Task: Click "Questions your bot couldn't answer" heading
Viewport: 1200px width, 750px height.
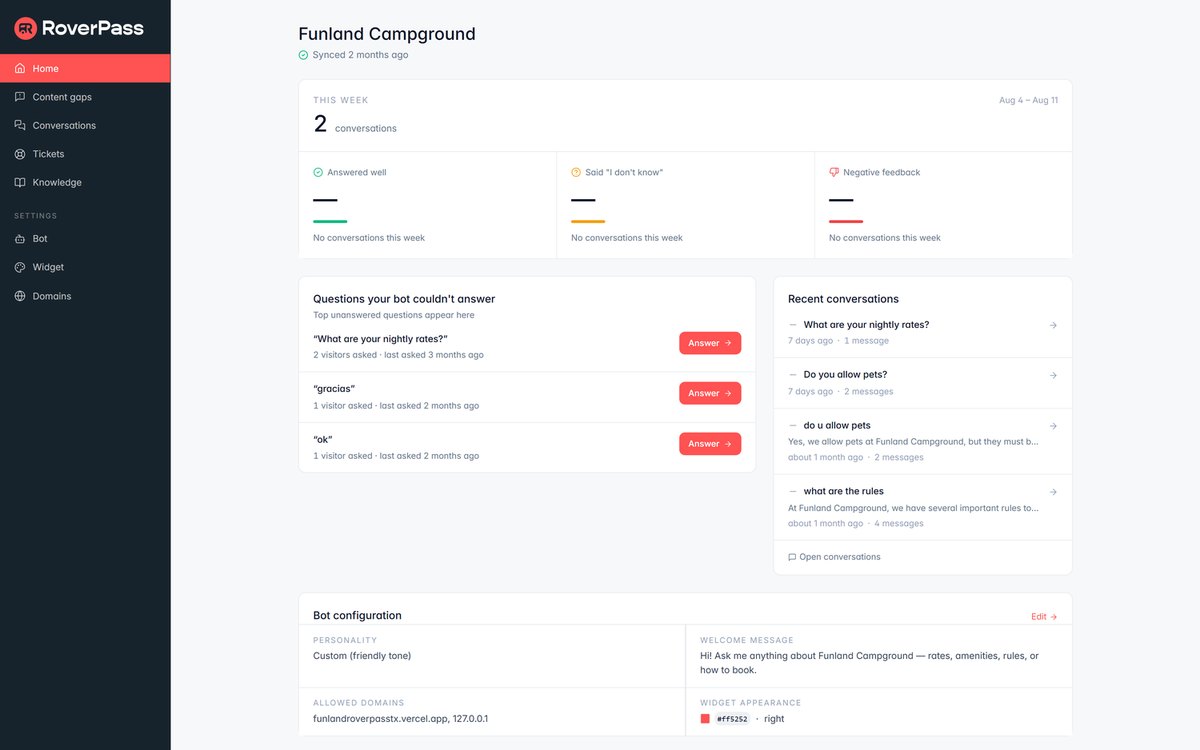Action: click(x=404, y=299)
